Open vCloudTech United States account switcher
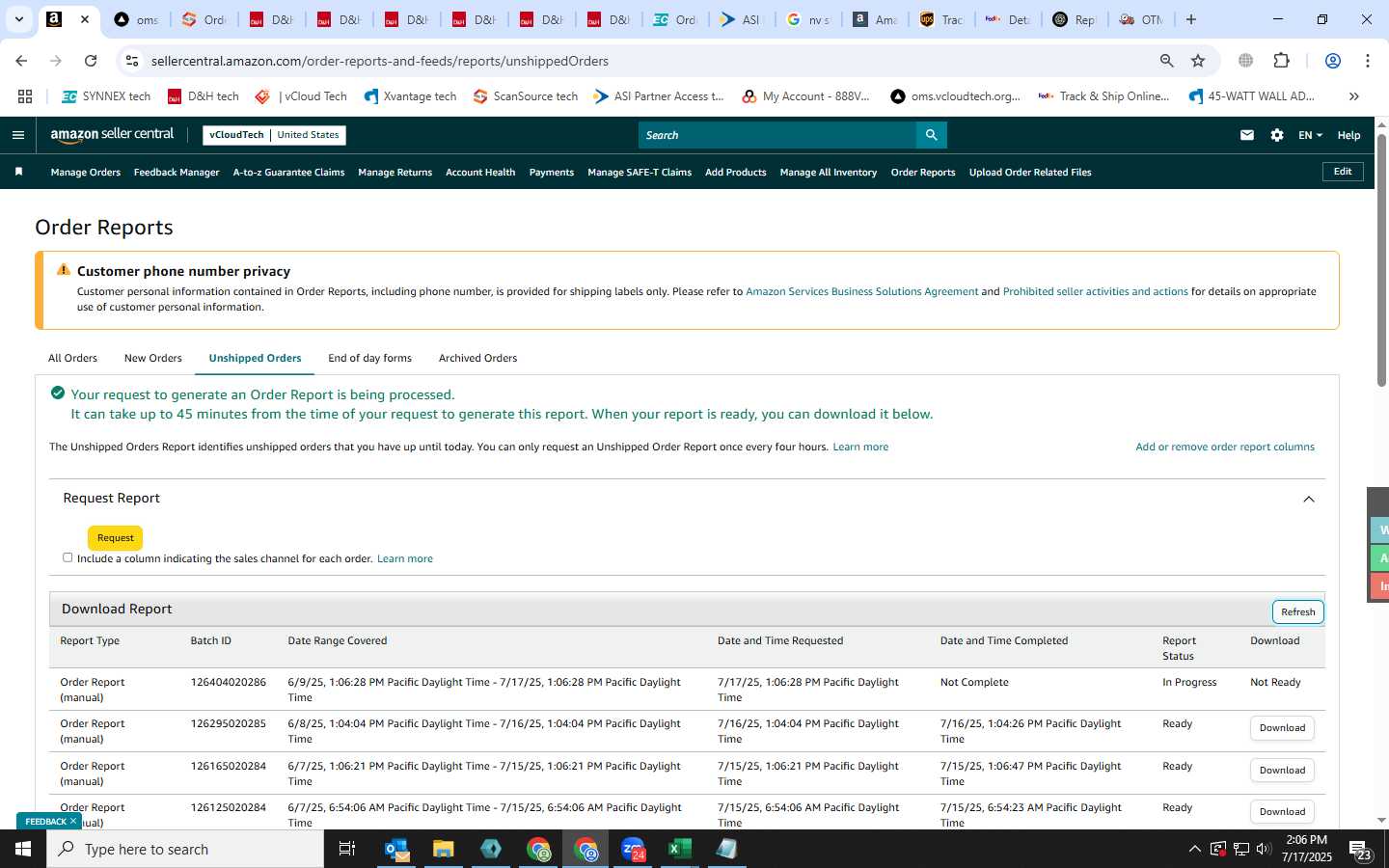Viewport: 1389px width, 868px height. [x=274, y=135]
